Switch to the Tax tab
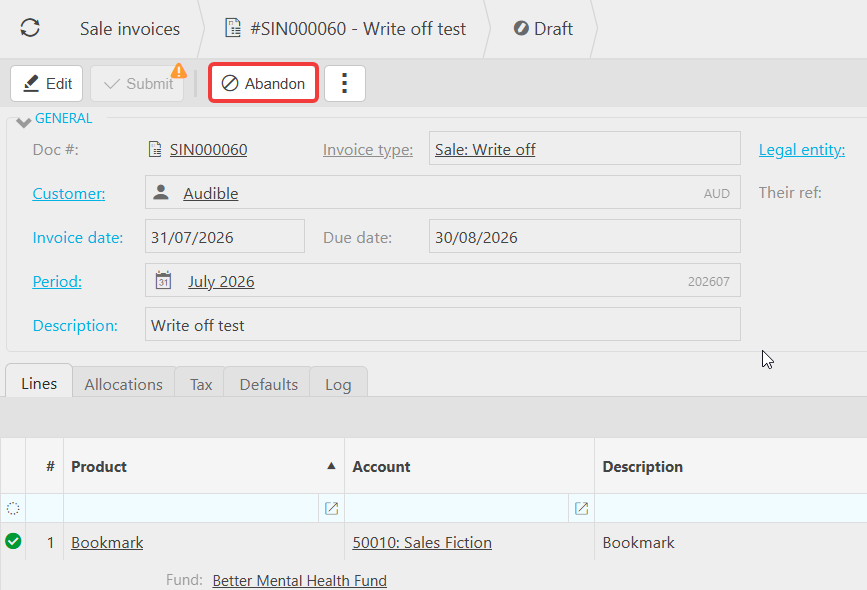867x590 pixels. click(201, 383)
